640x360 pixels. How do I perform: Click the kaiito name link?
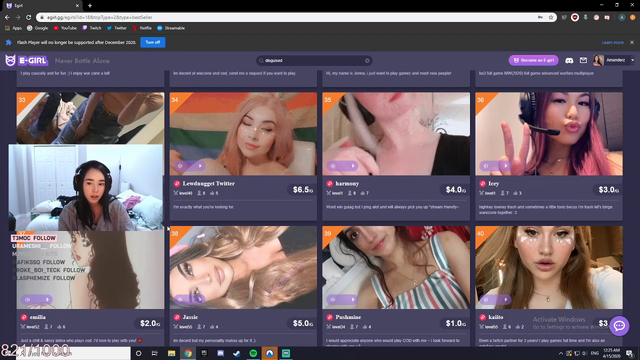496,317
